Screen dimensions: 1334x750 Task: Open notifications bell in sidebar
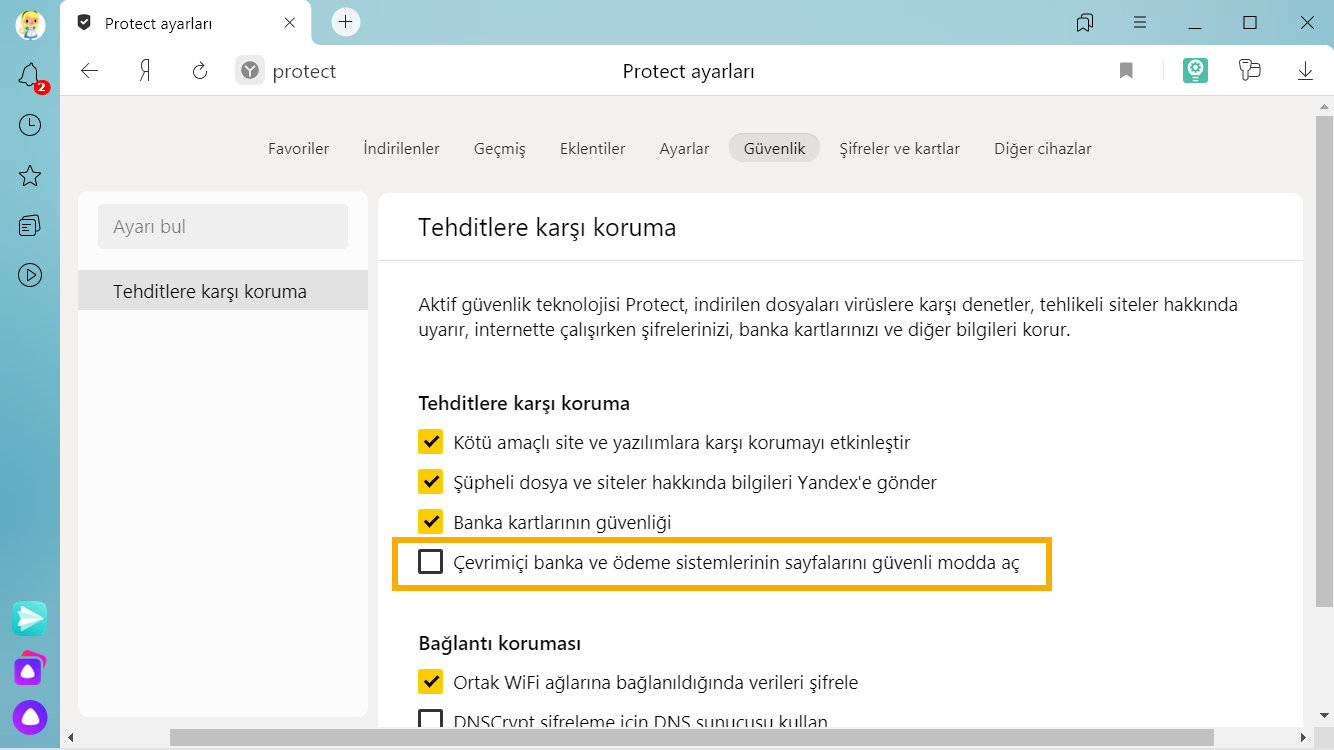point(30,75)
